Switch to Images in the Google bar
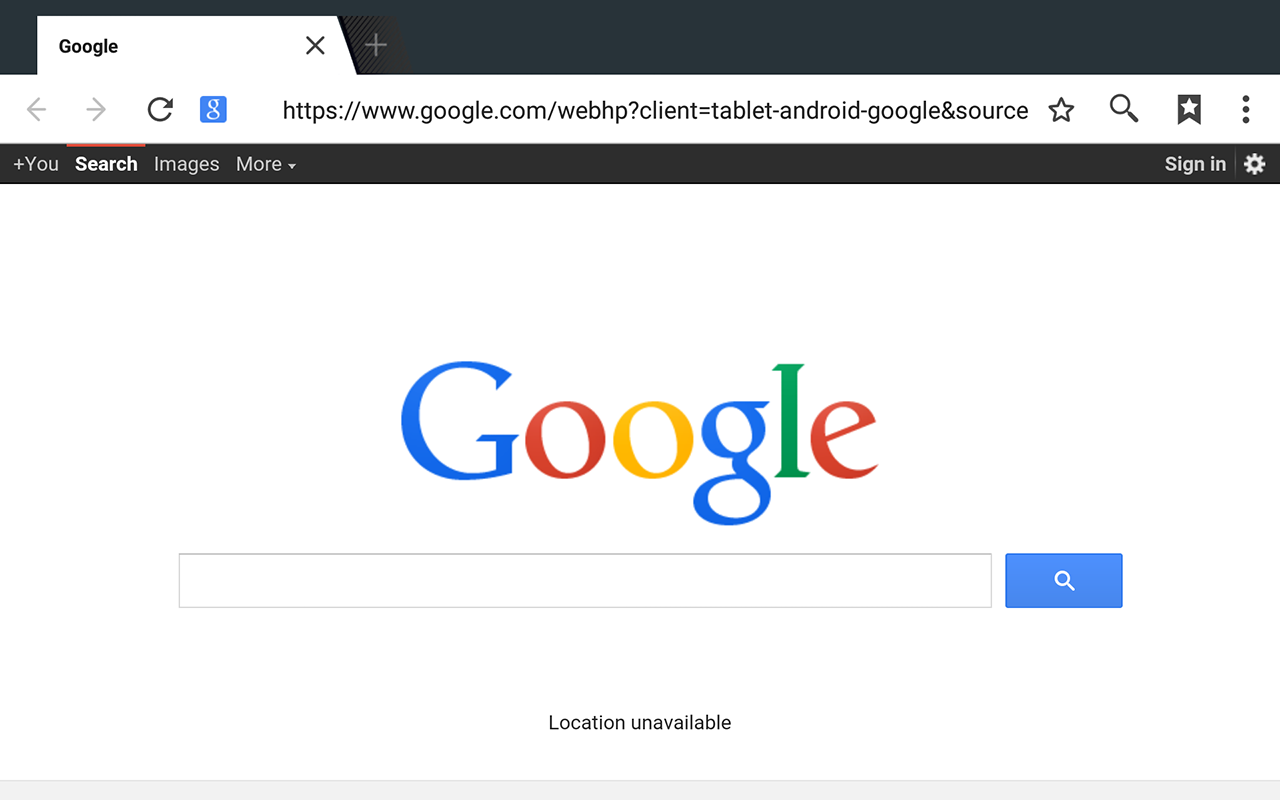Image resolution: width=1280 pixels, height=800 pixels. pyautogui.click(x=186, y=164)
